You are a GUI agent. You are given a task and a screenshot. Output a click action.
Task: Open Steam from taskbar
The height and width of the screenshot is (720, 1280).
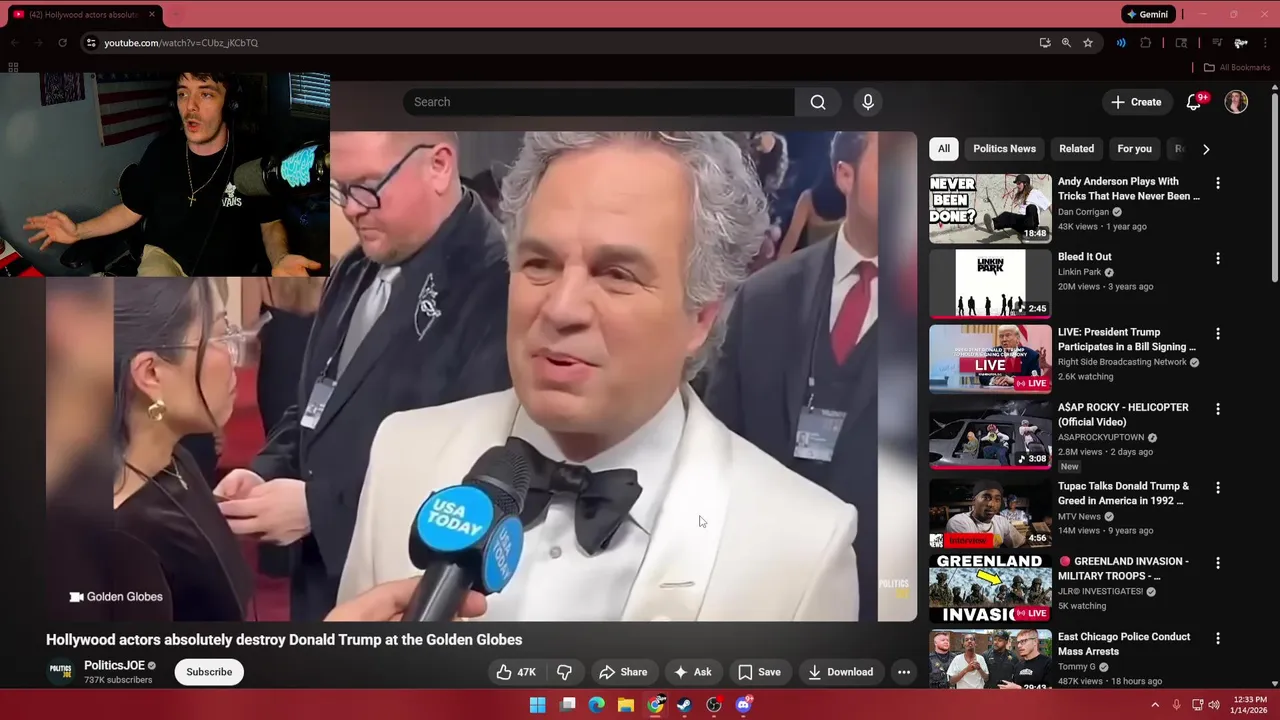pos(684,705)
